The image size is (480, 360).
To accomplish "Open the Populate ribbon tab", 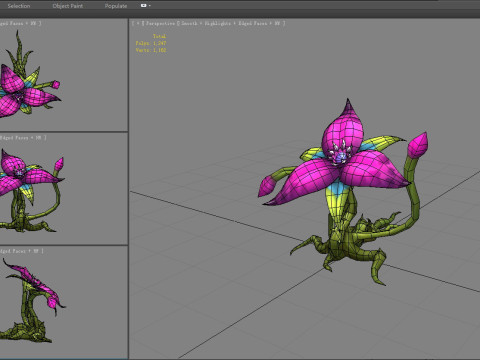I will (116, 6).
